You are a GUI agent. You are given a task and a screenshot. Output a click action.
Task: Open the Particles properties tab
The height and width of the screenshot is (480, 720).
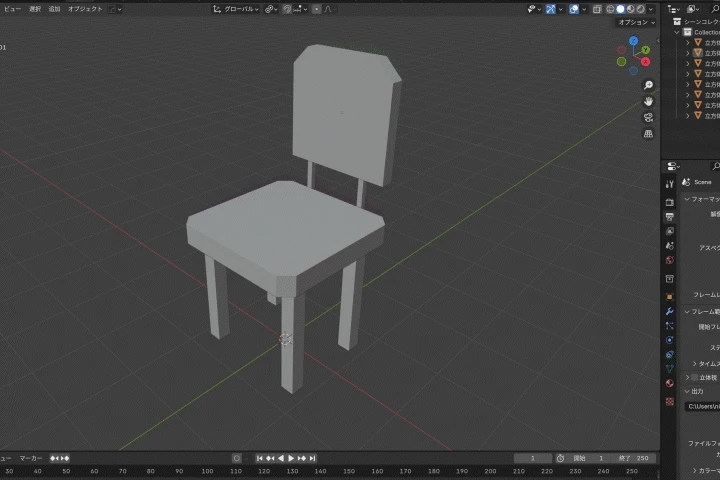pyautogui.click(x=669, y=326)
